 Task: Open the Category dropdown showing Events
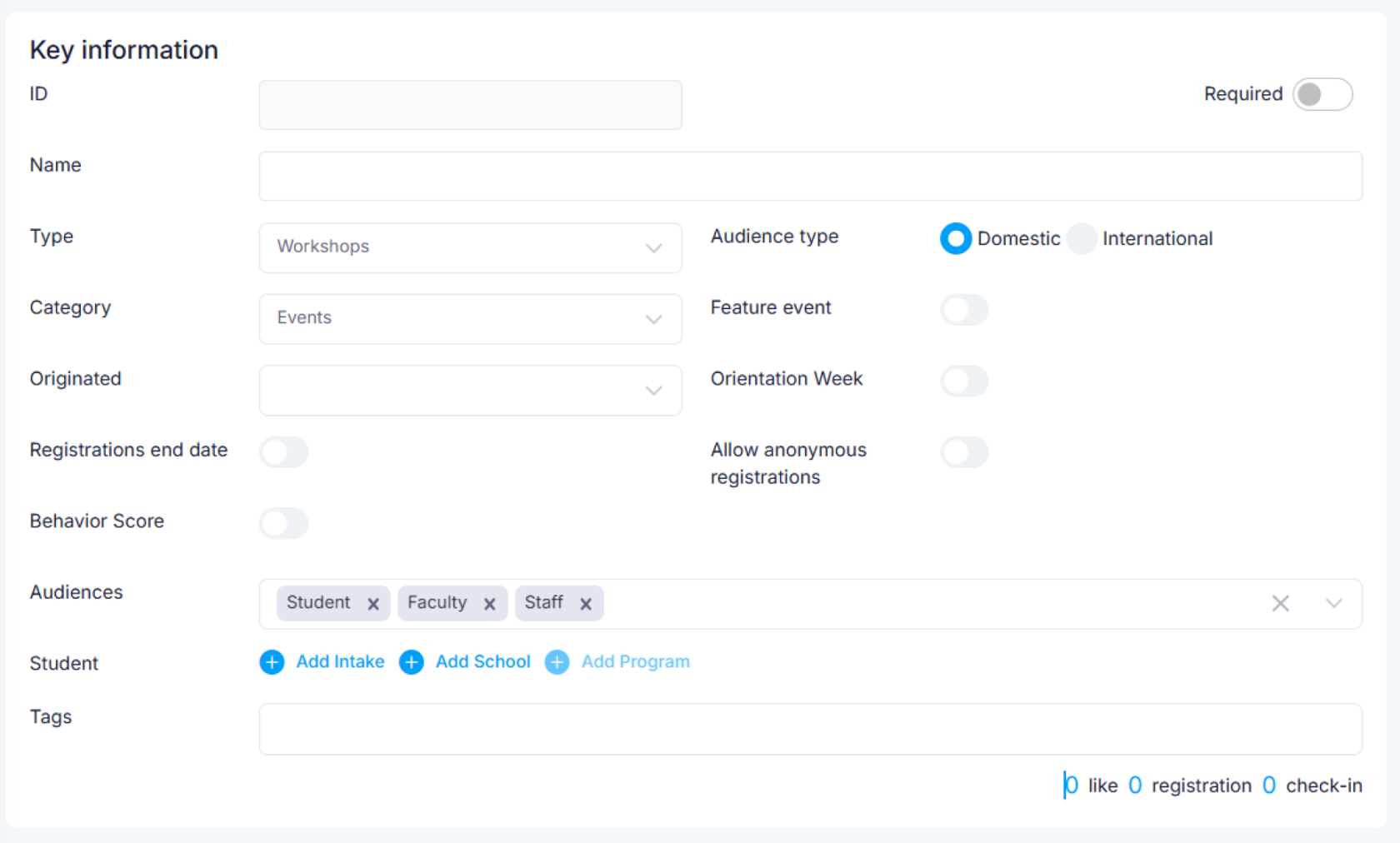[470, 319]
